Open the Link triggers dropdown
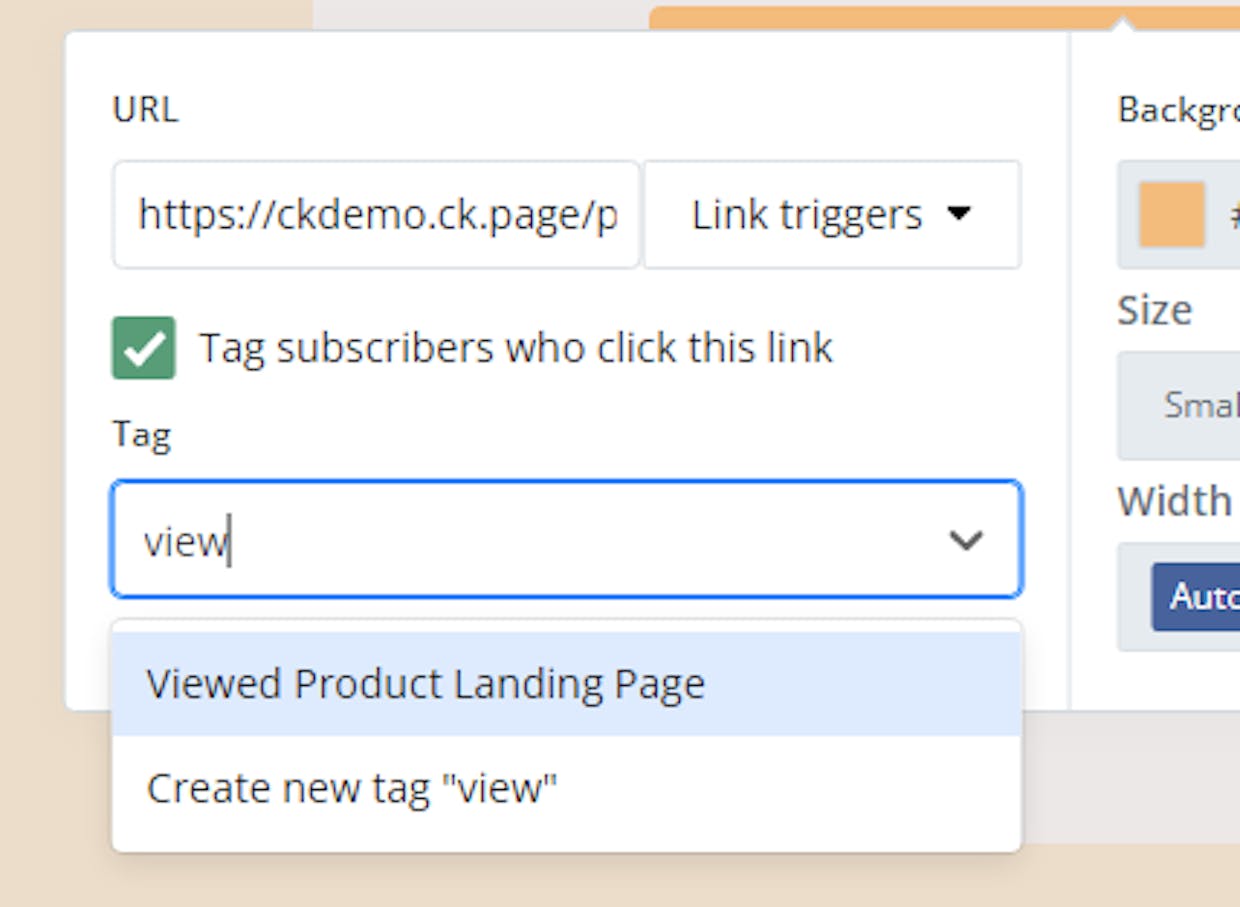Image resolution: width=1240 pixels, height=907 pixels. (832, 214)
